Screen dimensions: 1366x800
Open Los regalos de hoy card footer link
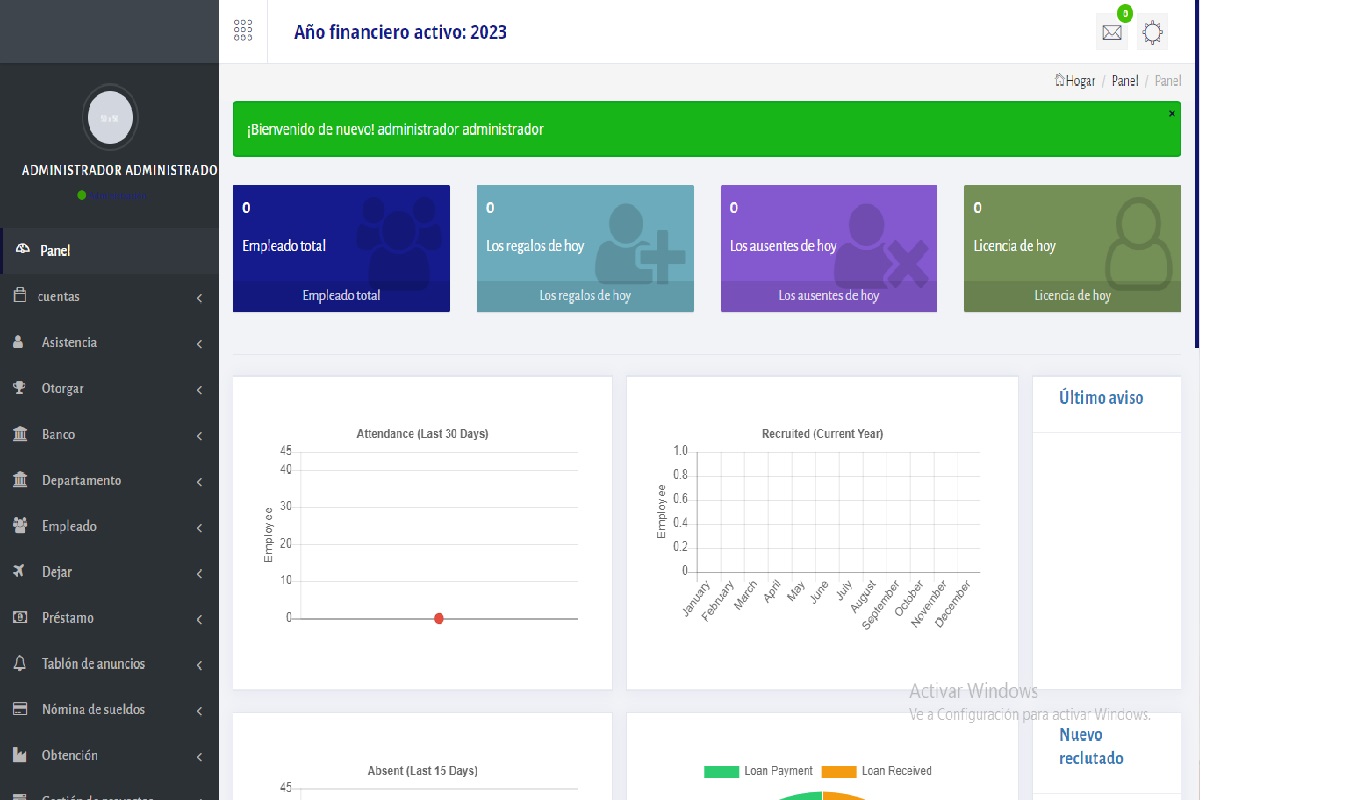pos(585,296)
